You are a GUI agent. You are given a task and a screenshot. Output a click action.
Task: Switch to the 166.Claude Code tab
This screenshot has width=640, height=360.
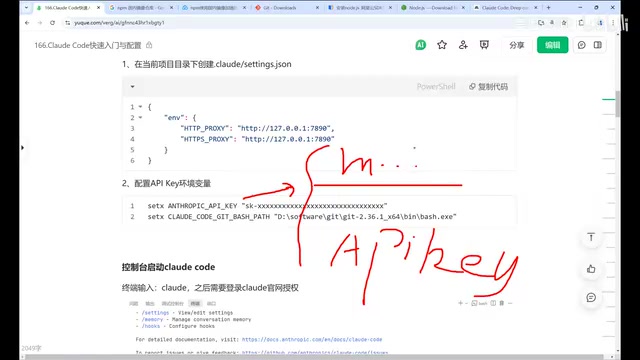(x=67, y=8)
